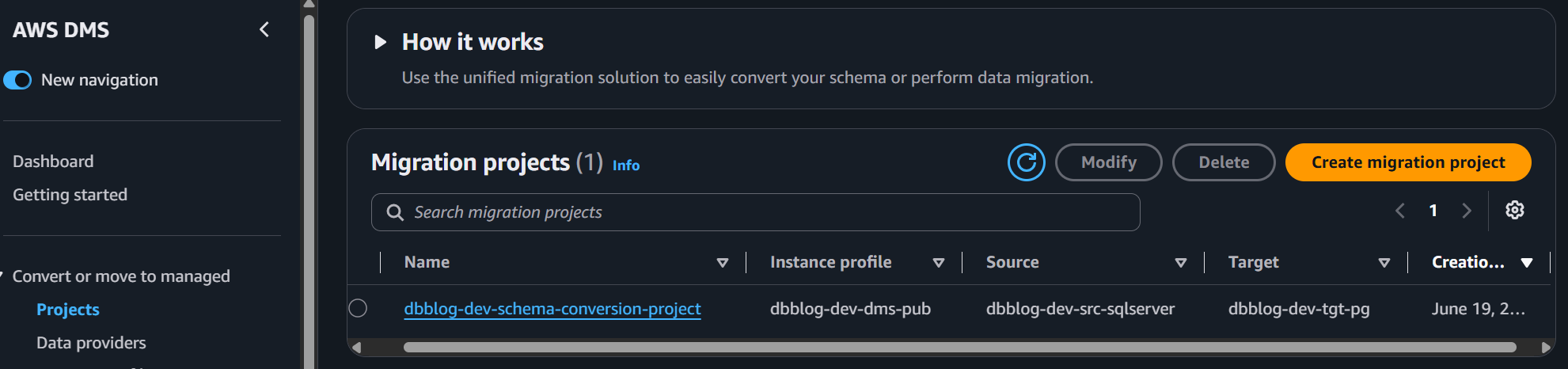
Task: Sort by Source column arrow
Action: coord(1180,263)
